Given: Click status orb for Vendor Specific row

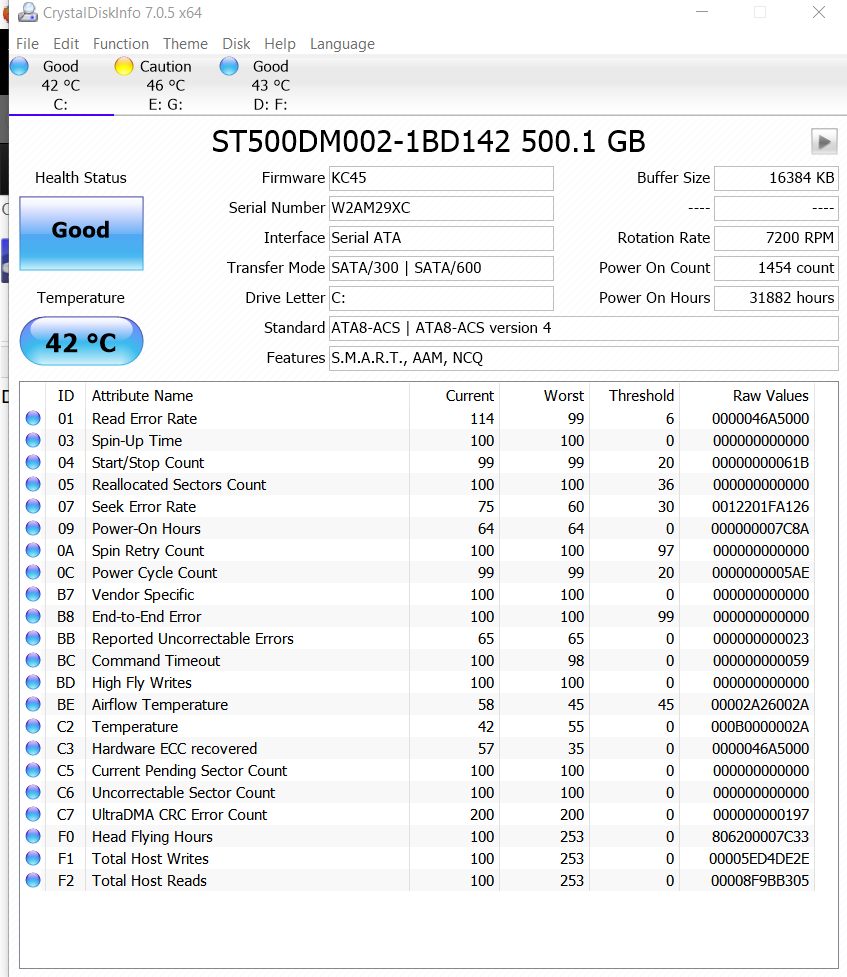Looking at the screenshot, I should pyautogui.click(x=33, y=594).
